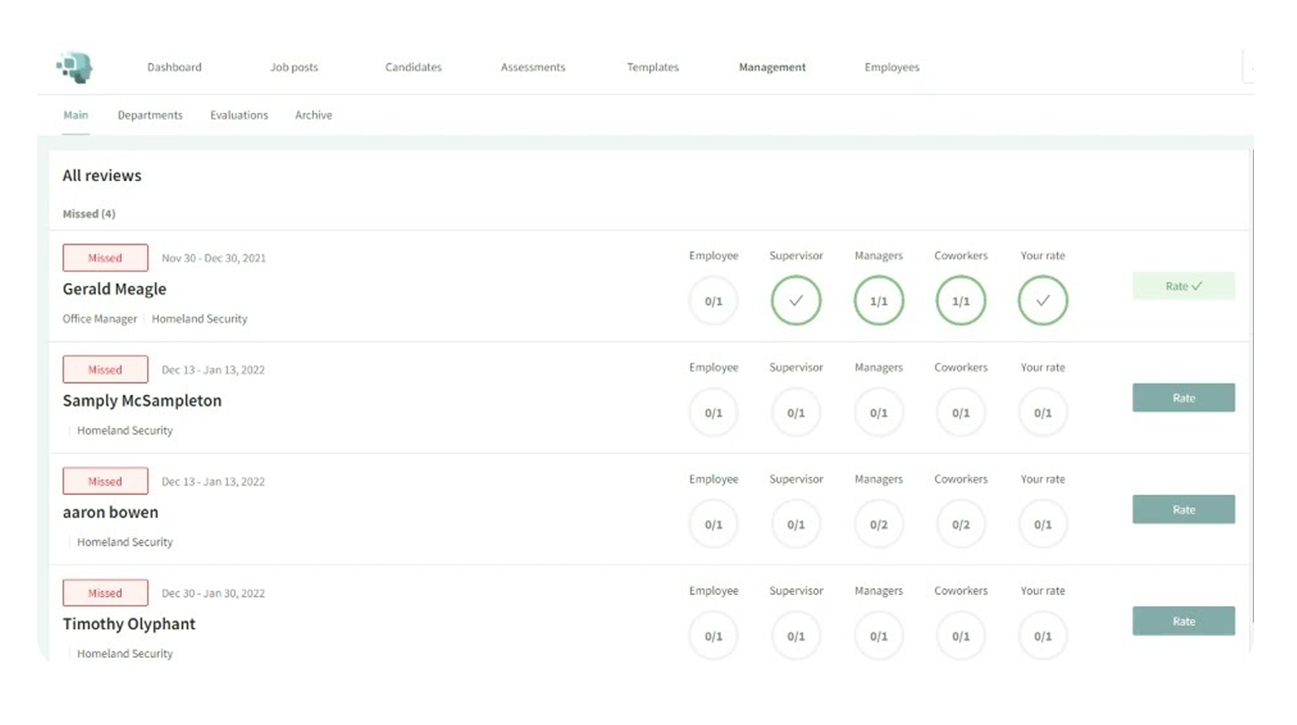1297x725 pixels.
Task: Click Gerald Meagle's Your rate checkmark circle
Action: (x=1043, y=301)
